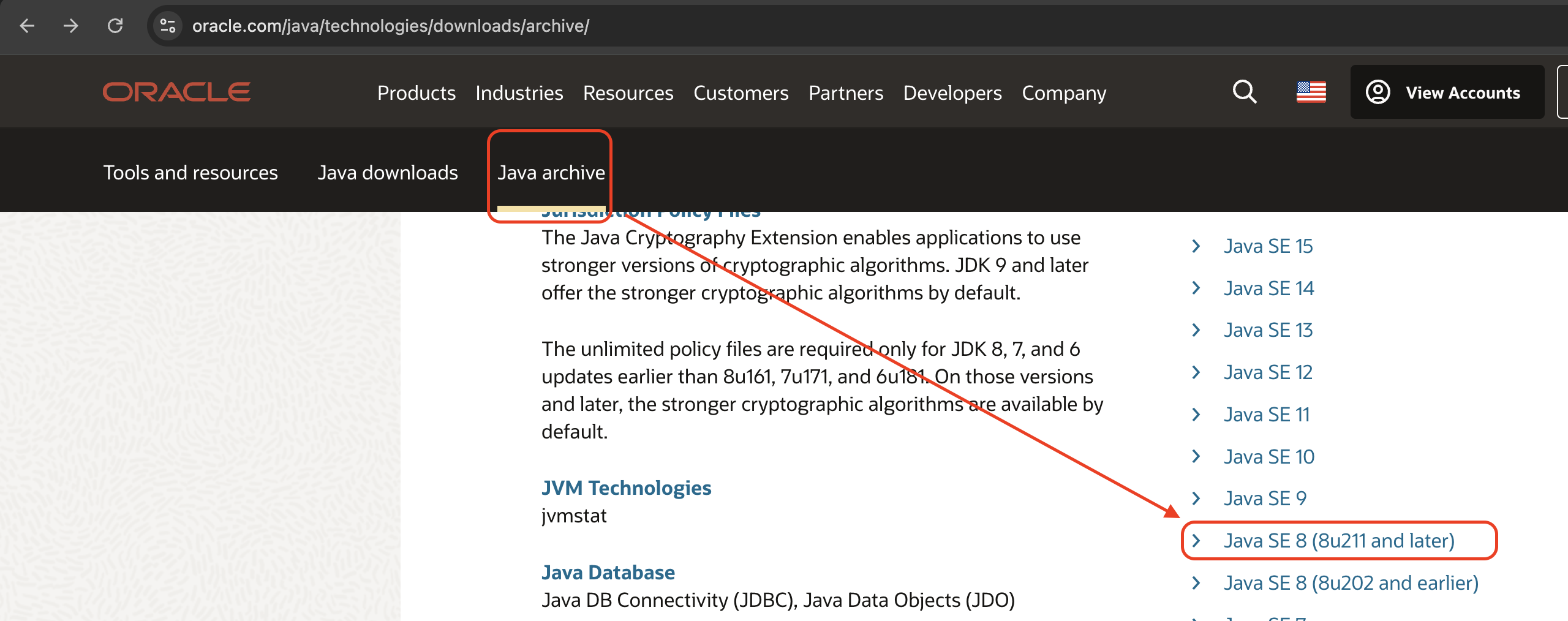Open Java SE 8 (8u202 and earlier) link
The height and width of the screenshot is (621, 1568).
[1351, 583]
